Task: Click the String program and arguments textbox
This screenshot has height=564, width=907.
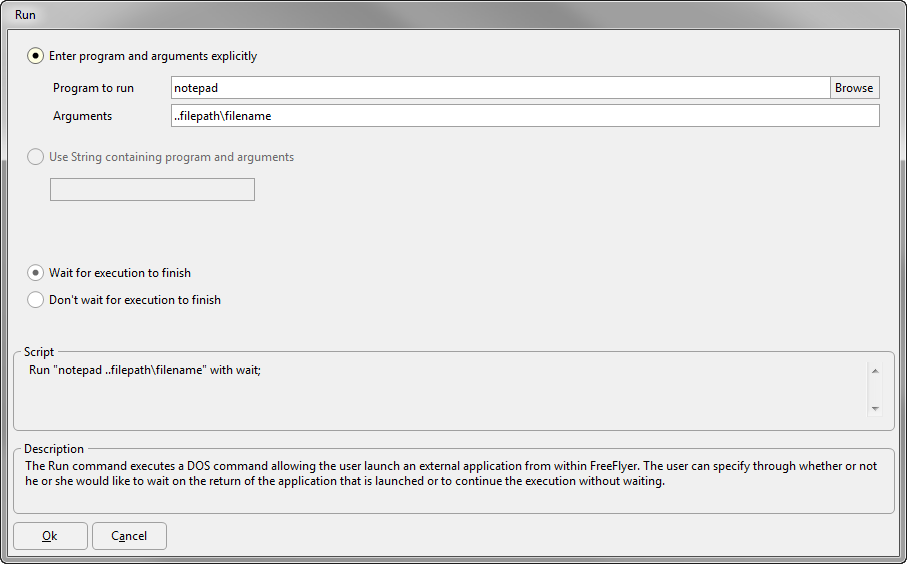Action: (x=152, y=190)
